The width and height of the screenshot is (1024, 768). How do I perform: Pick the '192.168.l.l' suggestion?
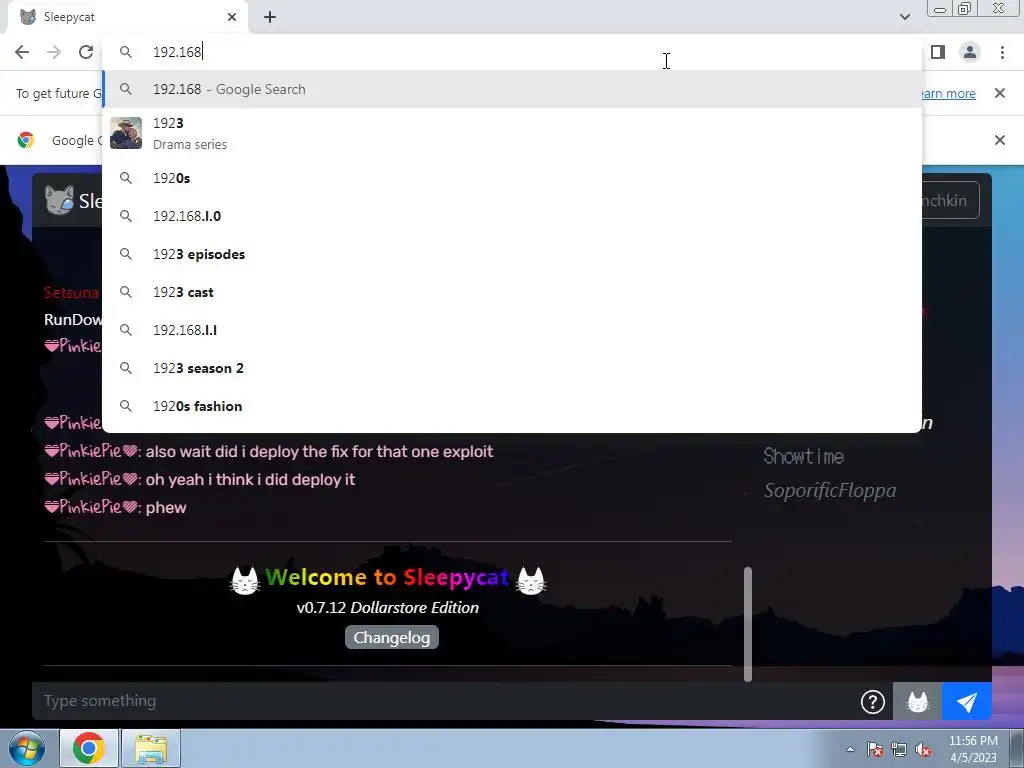click(512, 330)
